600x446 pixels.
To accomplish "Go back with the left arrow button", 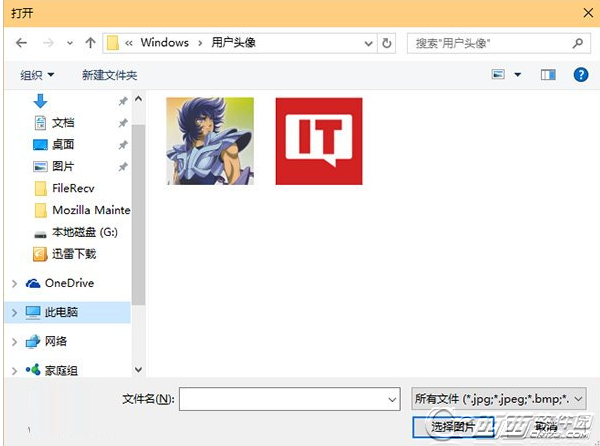I will [x=21, y=43].
